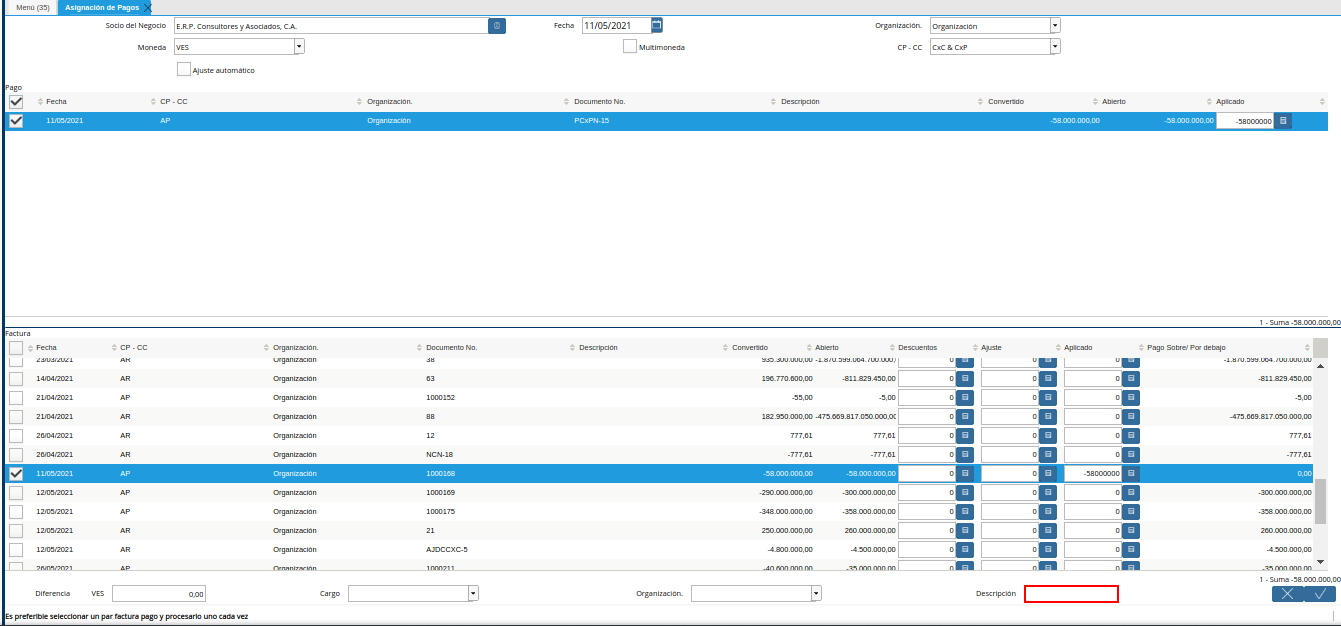1341x626 pixels.
Task: Check the invoice row for document 1000175
Action: (x=16, y=512)
